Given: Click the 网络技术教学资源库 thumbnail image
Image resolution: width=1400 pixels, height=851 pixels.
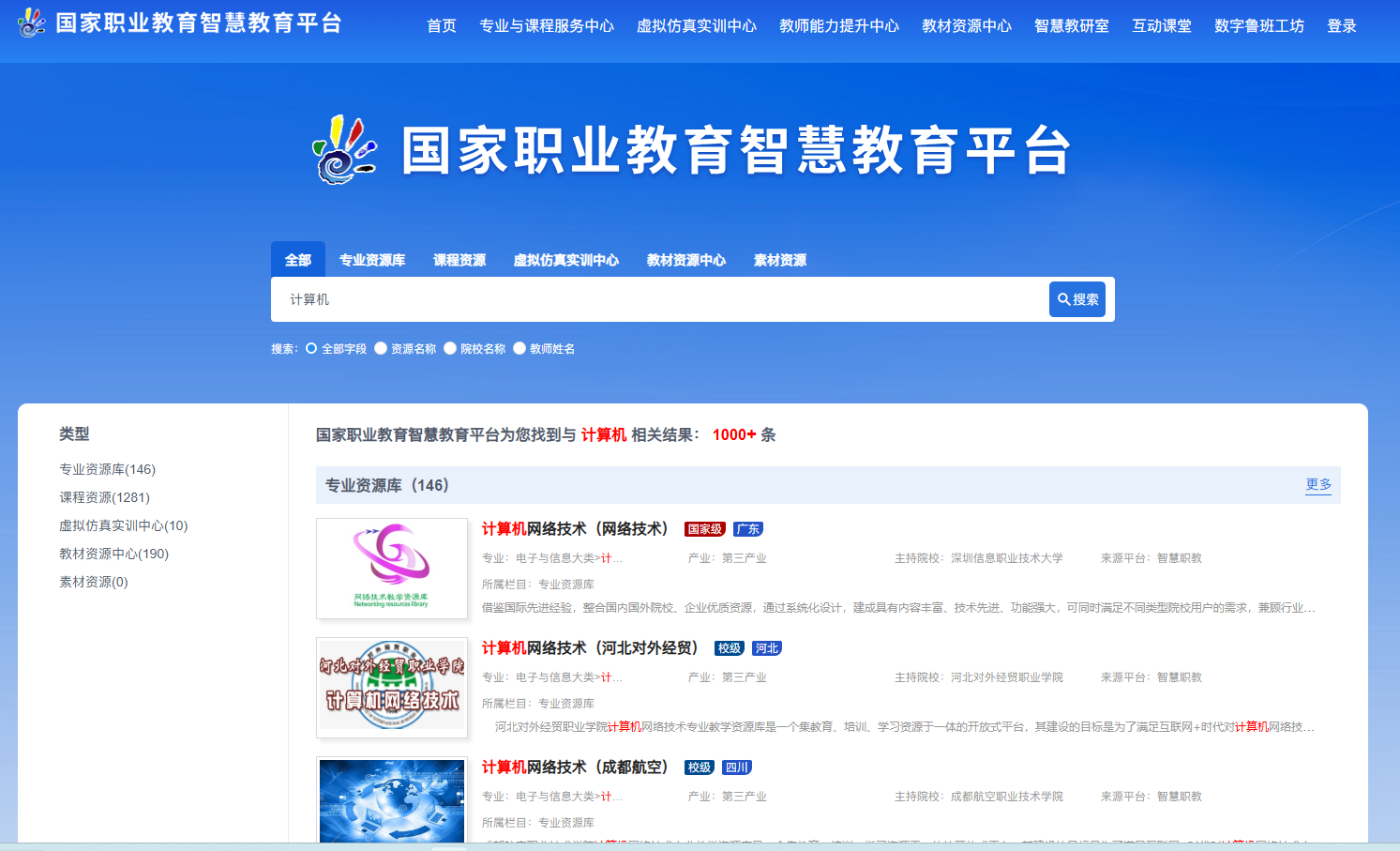Looking at the screenshot, I should (x=392, y=569).
